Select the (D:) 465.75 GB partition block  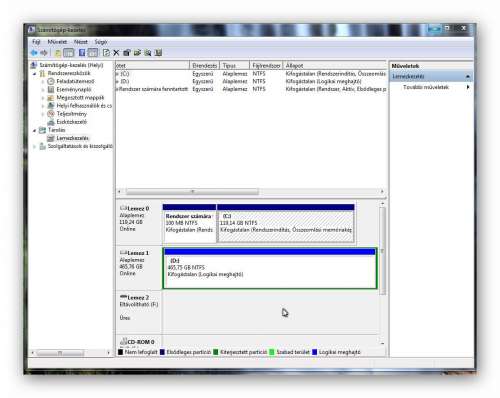point(270,268)
